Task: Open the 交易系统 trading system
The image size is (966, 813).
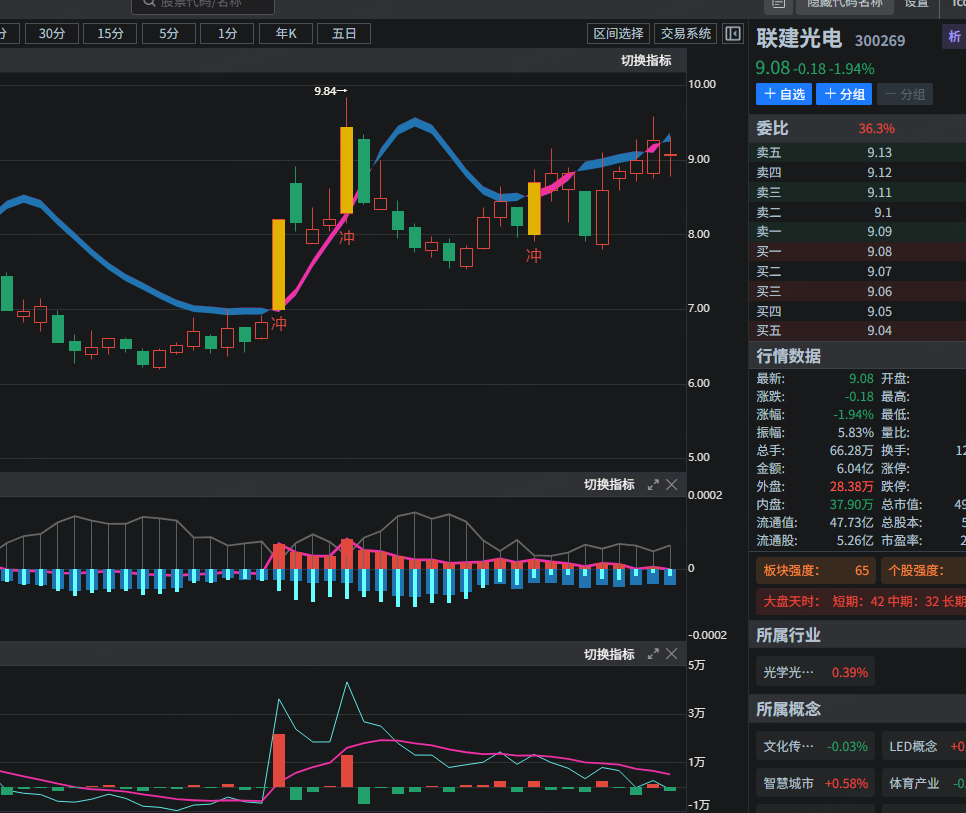Action: tap(686, 34)
